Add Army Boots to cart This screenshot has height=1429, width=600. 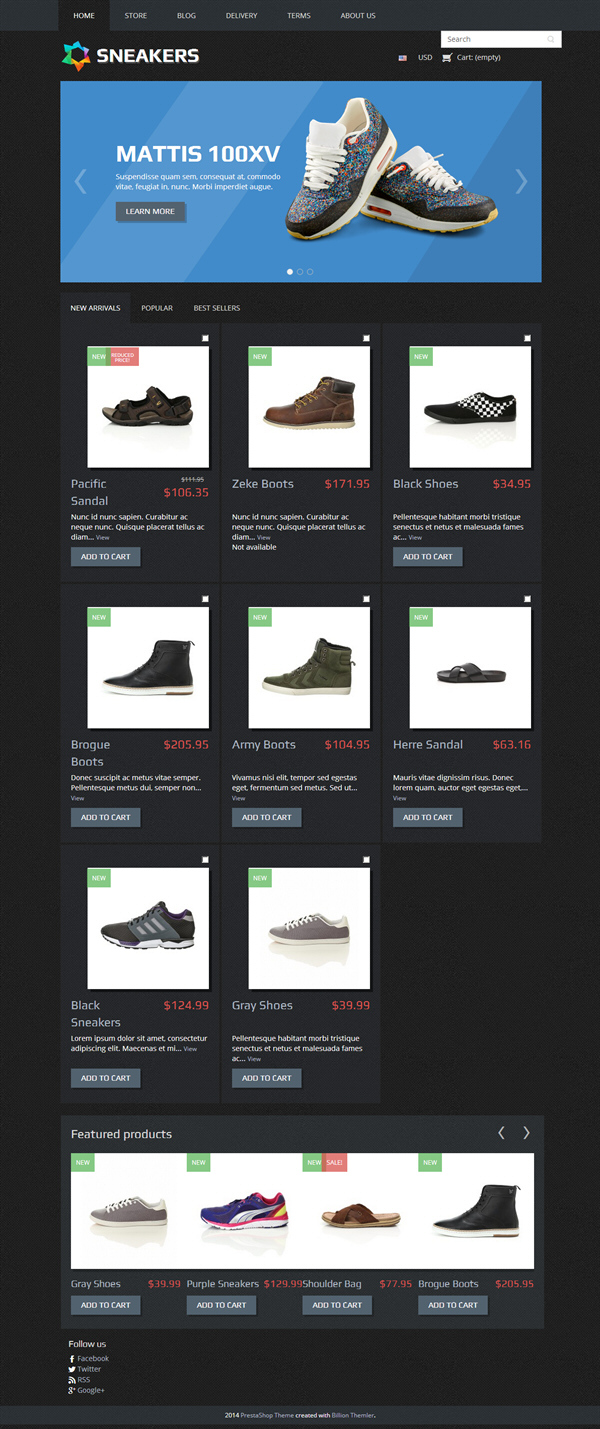pos(267,817)
